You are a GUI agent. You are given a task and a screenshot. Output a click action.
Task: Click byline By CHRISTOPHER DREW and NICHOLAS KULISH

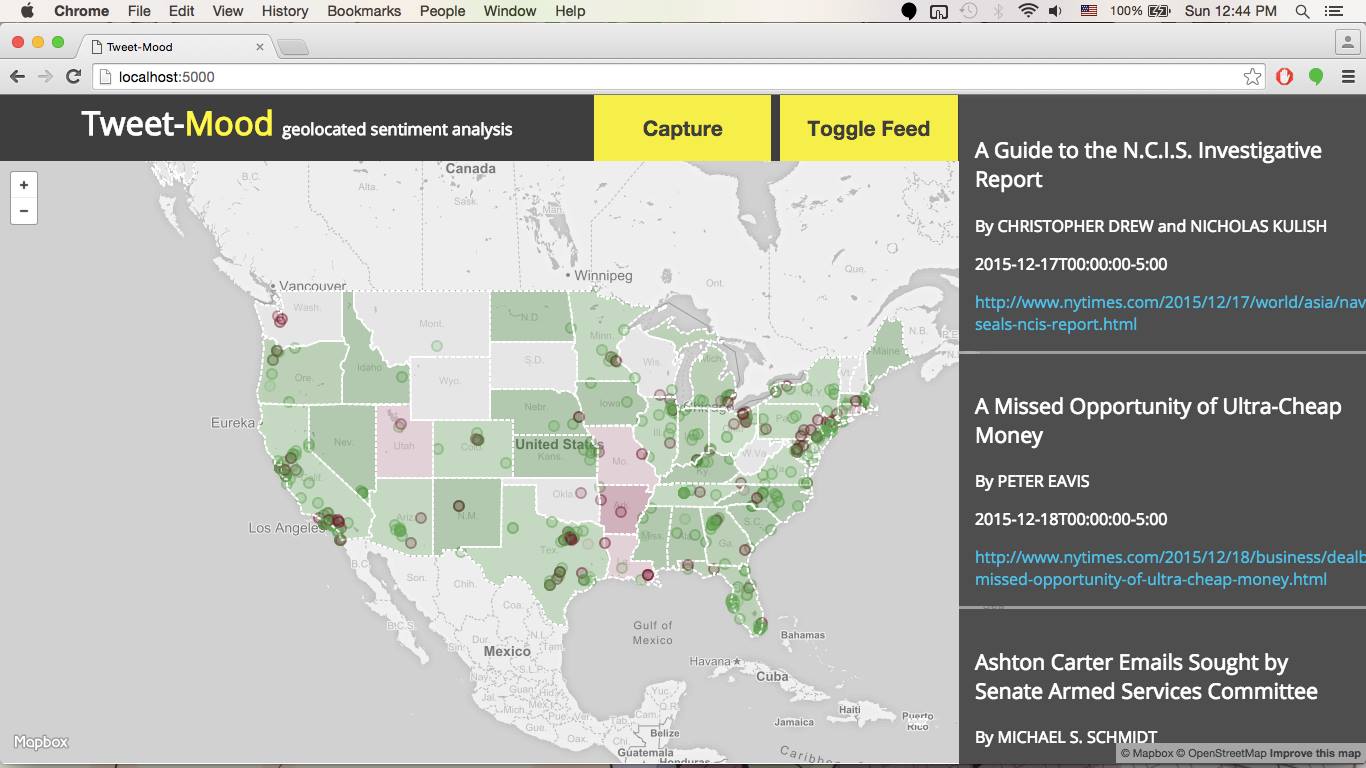(x=1151, y=226)
